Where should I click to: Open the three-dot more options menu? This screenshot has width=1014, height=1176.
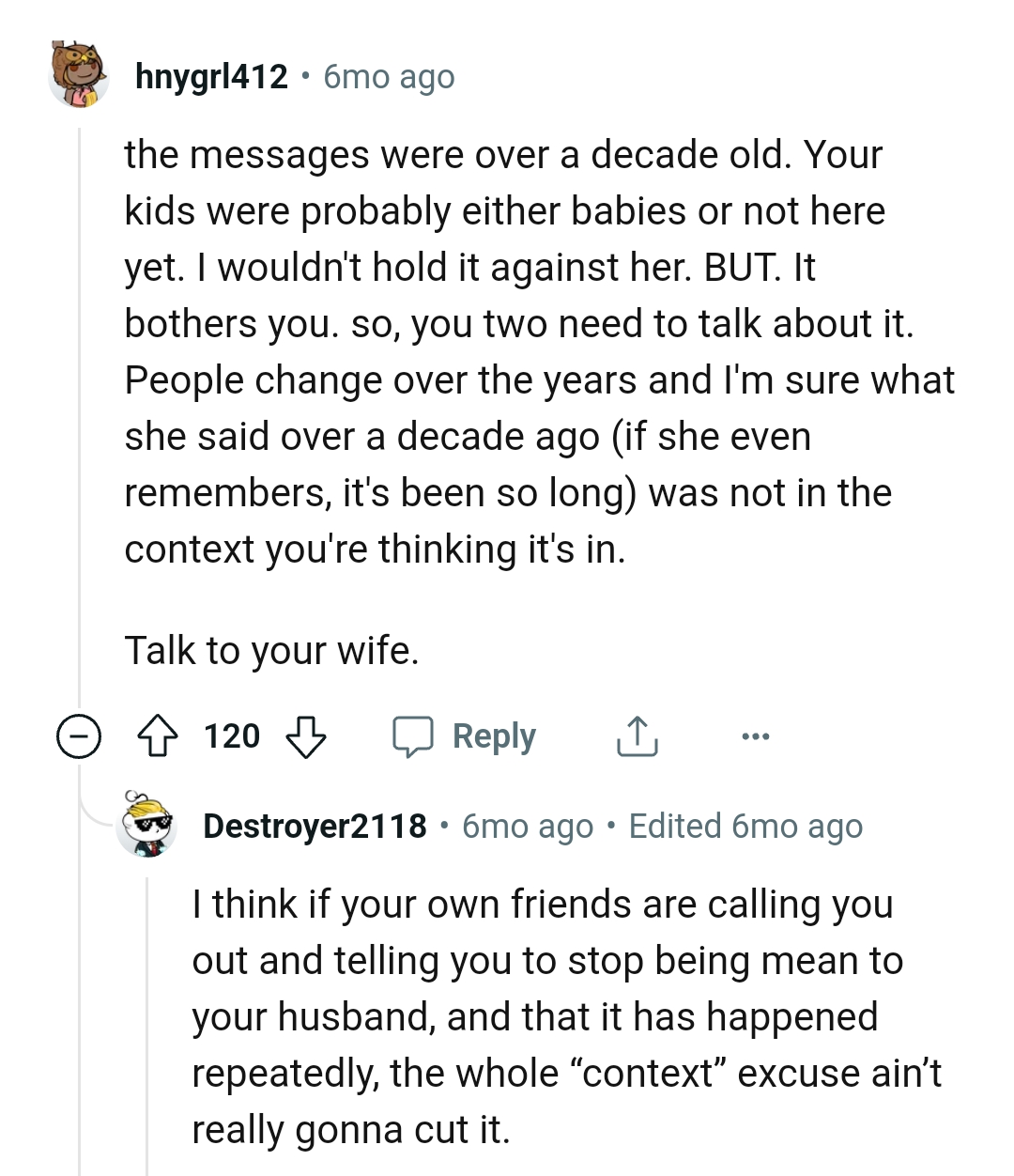[755, 736]
